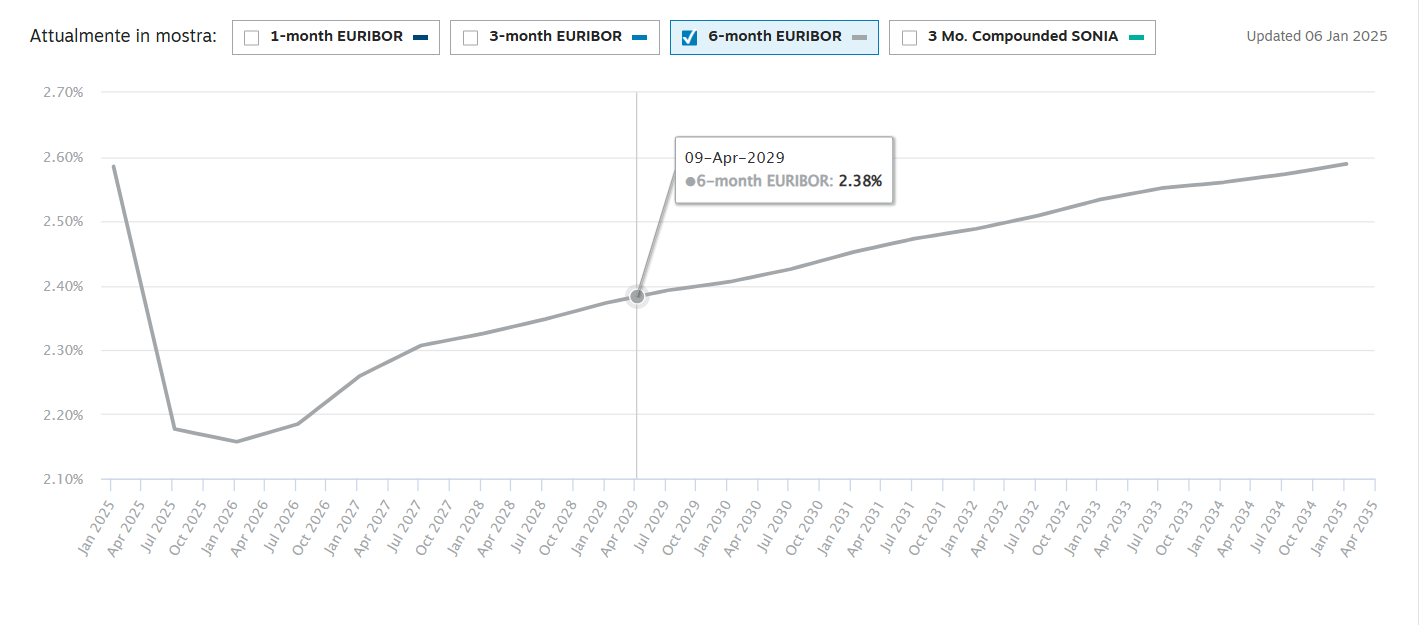1419x625 pixels.
Task: Click the curve's end point at Jan 2035
Action: (1346, 163)
